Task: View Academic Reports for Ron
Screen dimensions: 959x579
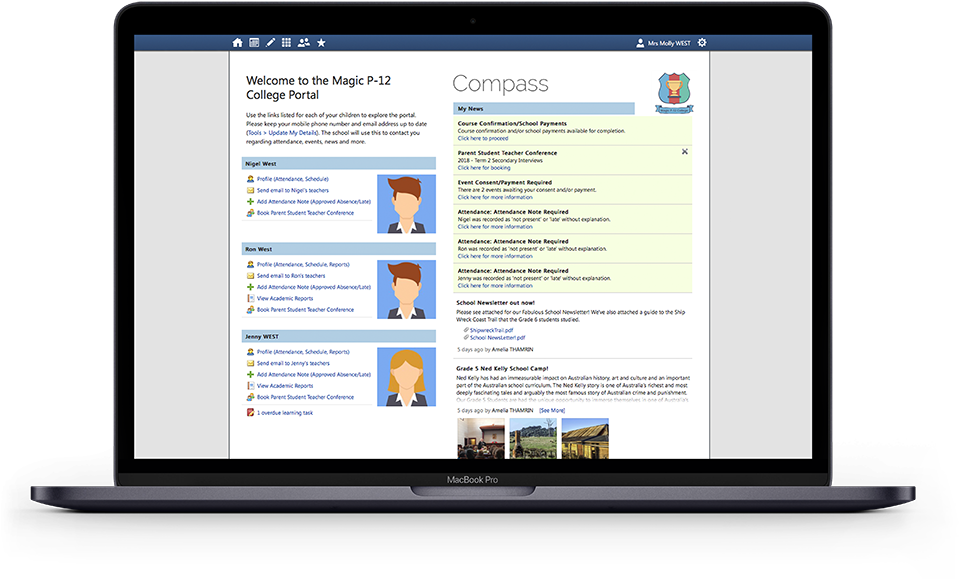Action: [284, 298]
